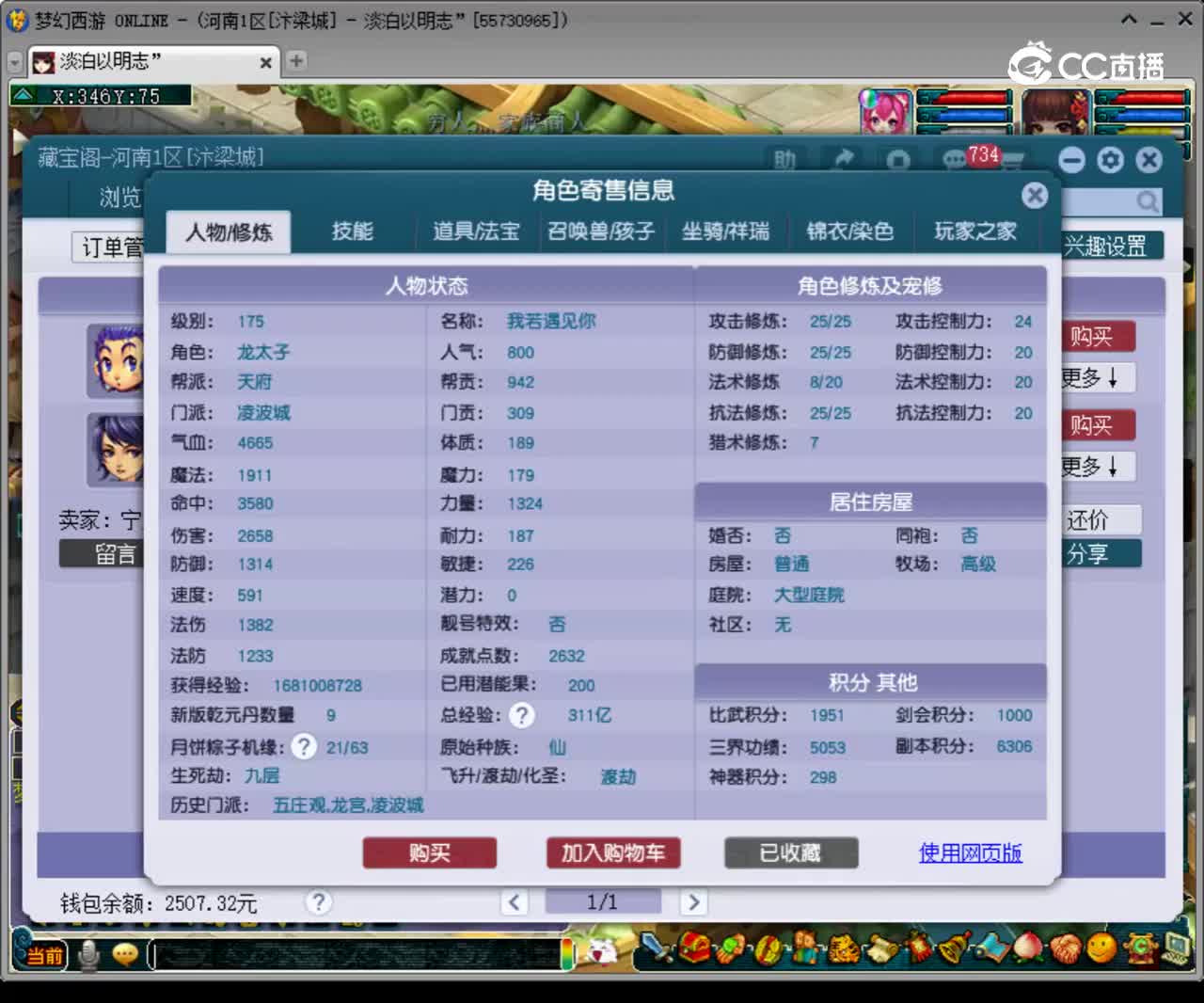Click the 门派 value 凌波城
The image size is (1204, 1003).
pyautogui.click(x=264, y=412)
